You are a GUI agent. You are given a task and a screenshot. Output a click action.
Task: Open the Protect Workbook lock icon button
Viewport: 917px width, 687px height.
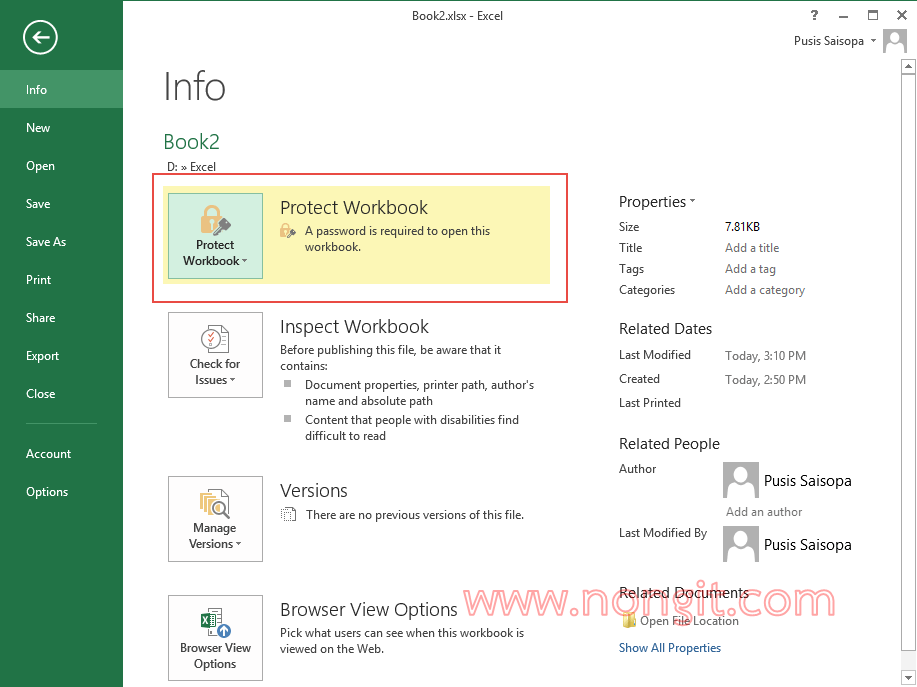pos(215,236)
